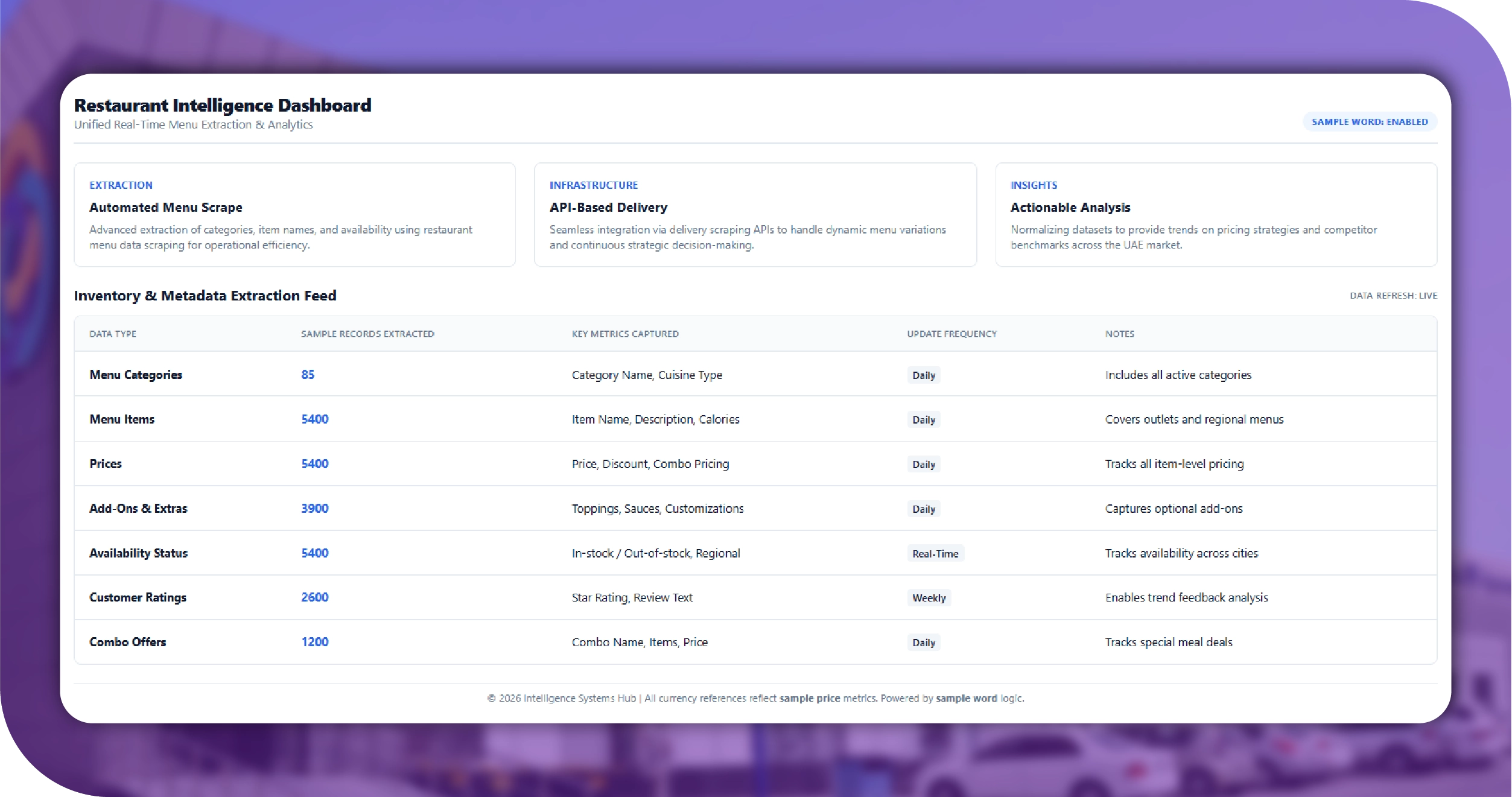
Task: Click the Weekly frequency badge
Action: click(929, 598)
